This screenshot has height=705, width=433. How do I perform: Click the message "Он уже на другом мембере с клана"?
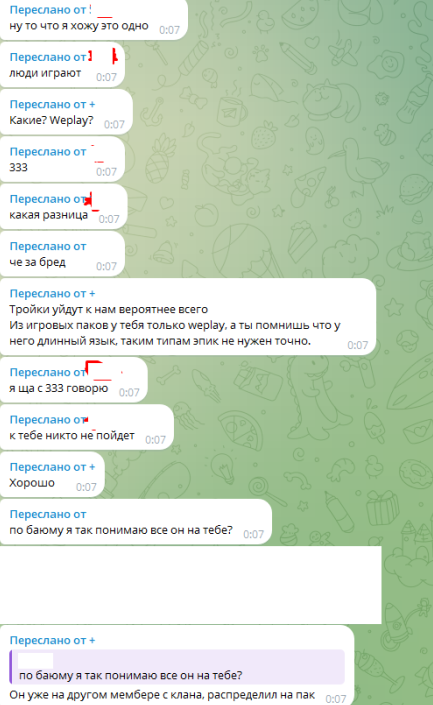point(162,695)
